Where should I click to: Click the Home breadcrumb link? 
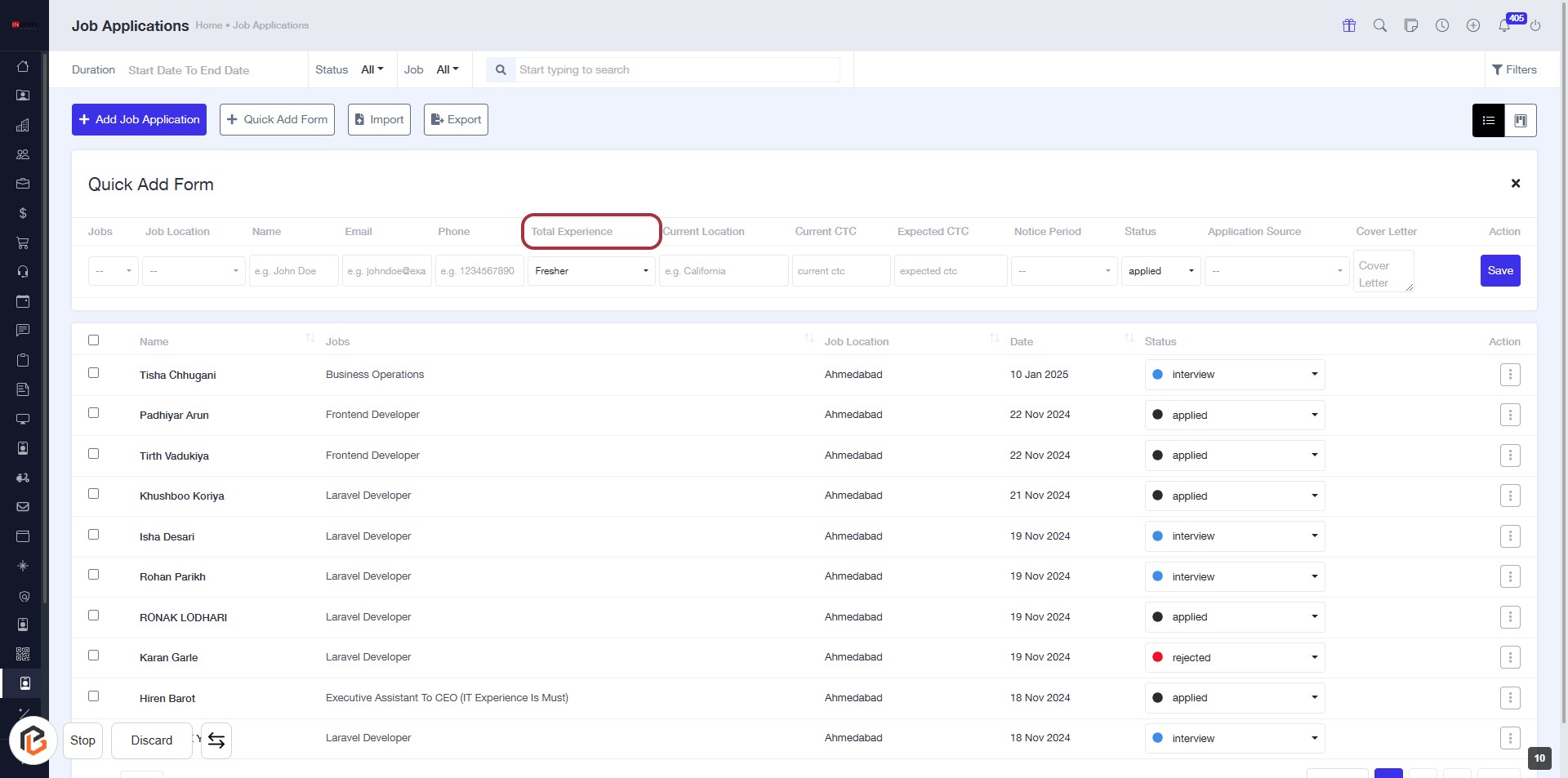(208, 26)
